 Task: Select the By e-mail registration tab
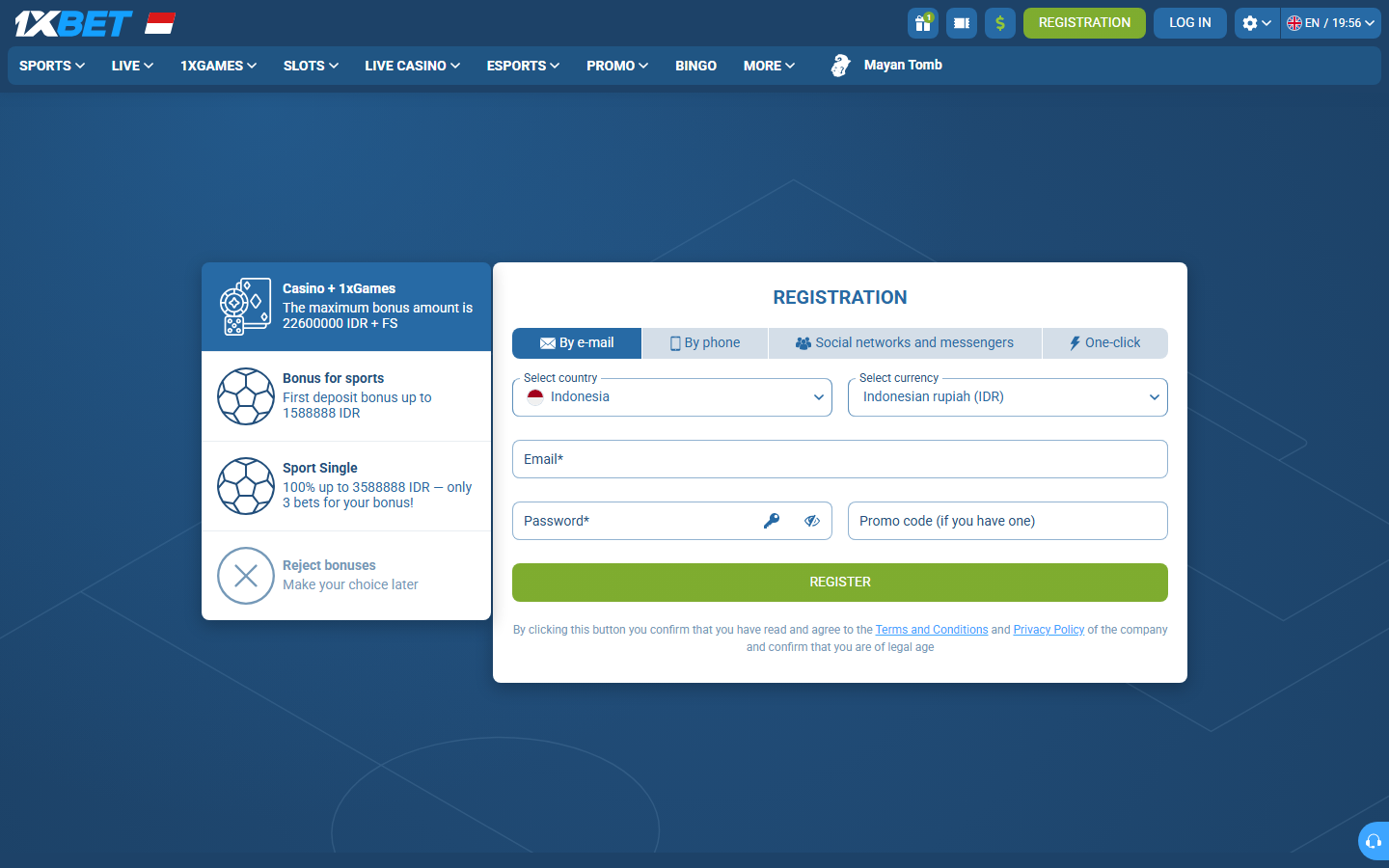tap(577, 343)
